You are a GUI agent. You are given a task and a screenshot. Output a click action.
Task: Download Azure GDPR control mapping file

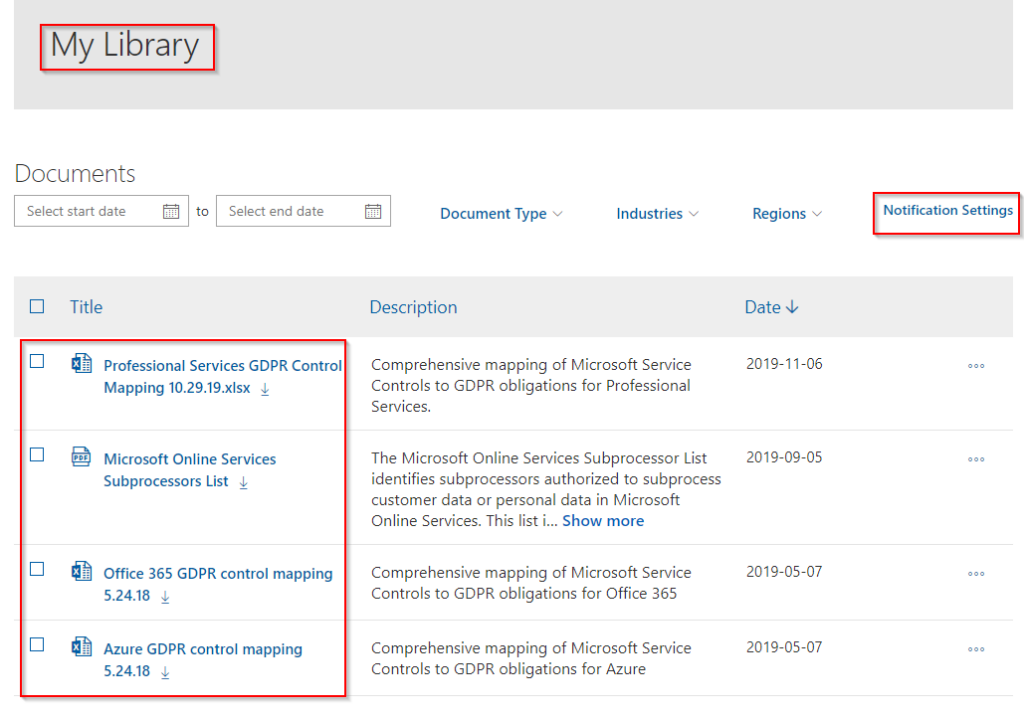pos(165,672)
